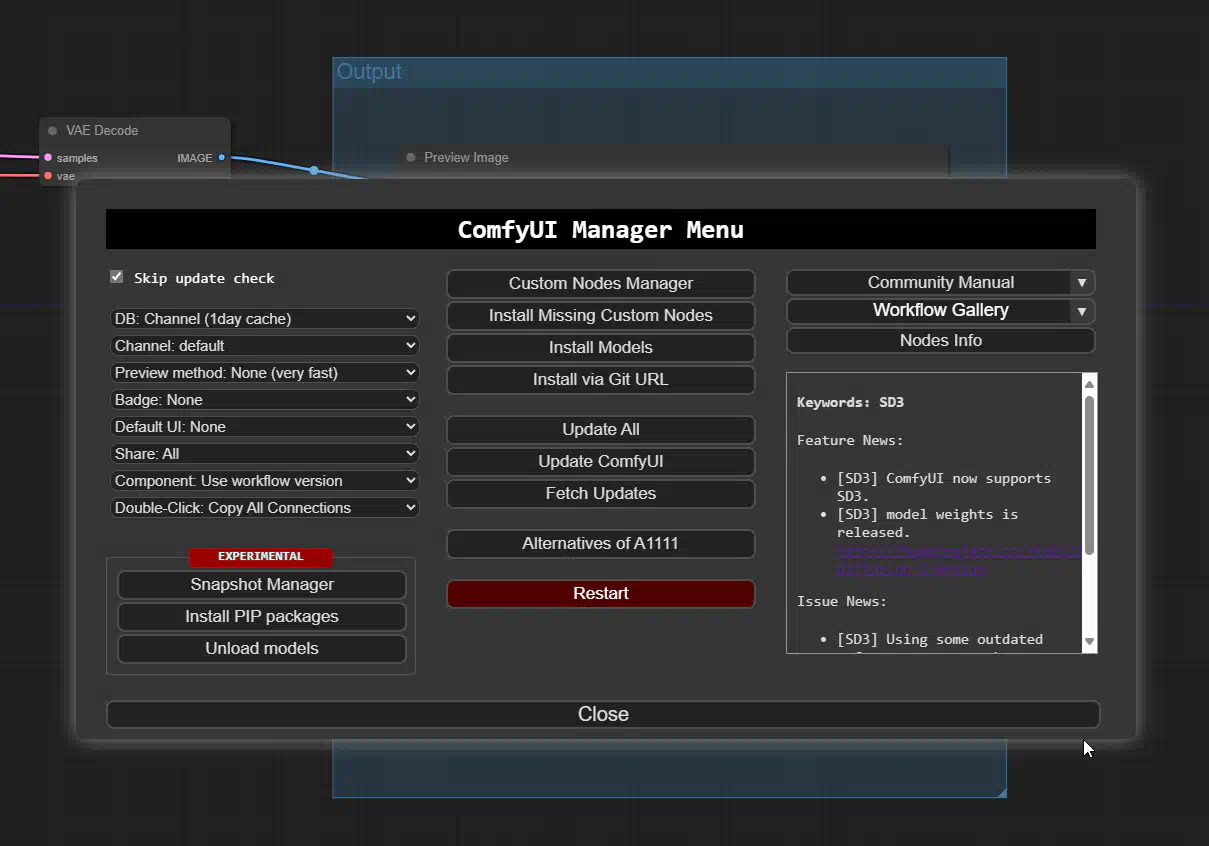Close the ComfyUI Manager Menu

pos(603,715)
